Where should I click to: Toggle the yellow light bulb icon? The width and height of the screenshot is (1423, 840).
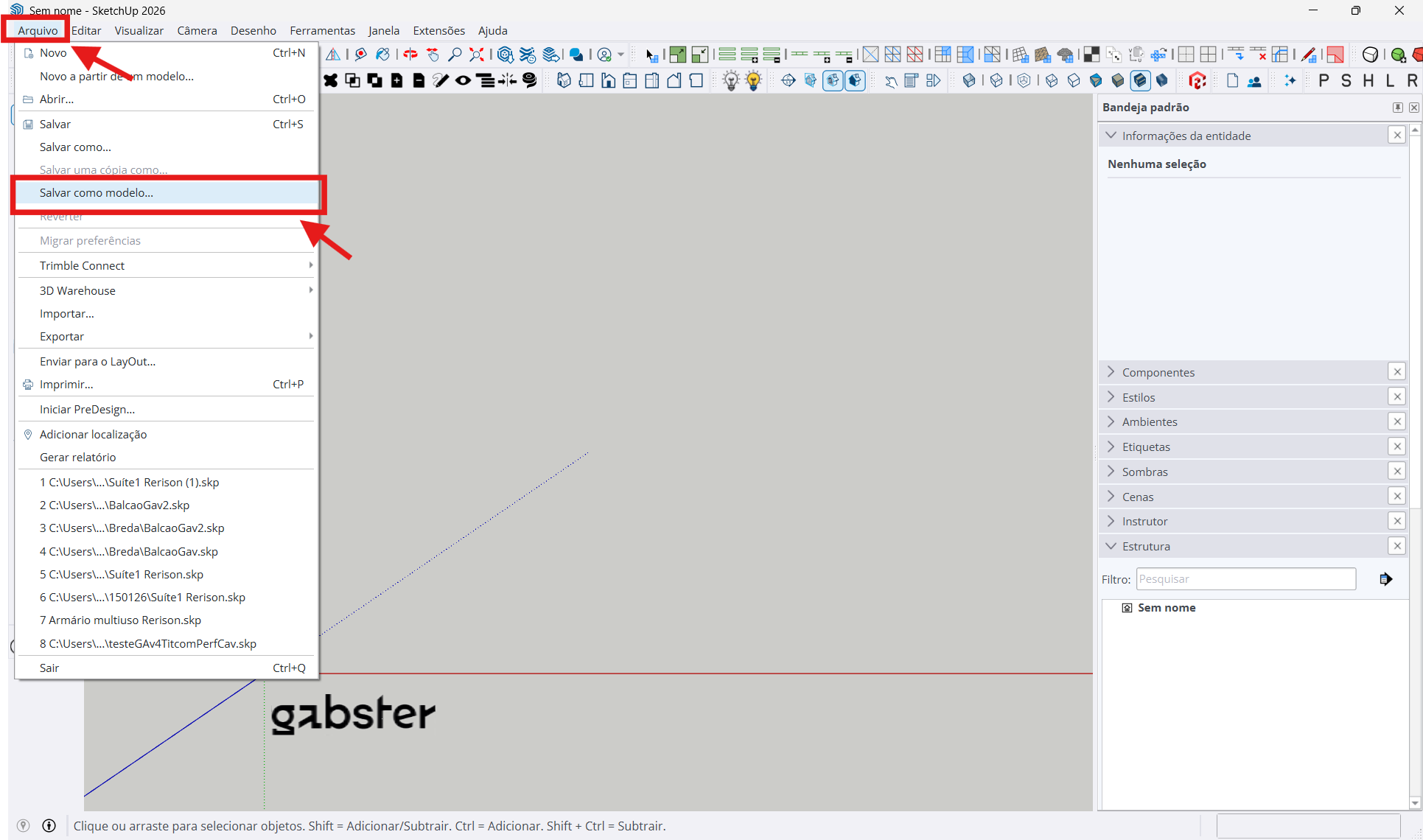(x=753, y=80)
